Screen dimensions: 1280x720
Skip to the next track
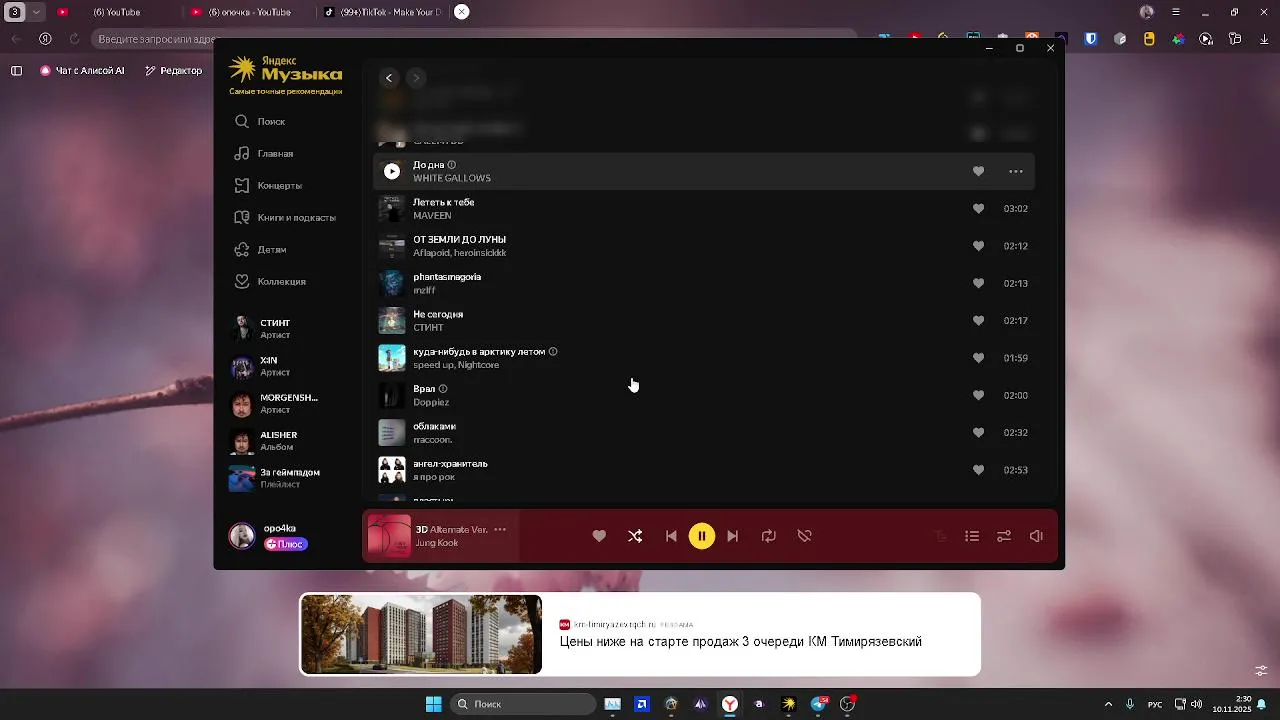pos(733,536)
